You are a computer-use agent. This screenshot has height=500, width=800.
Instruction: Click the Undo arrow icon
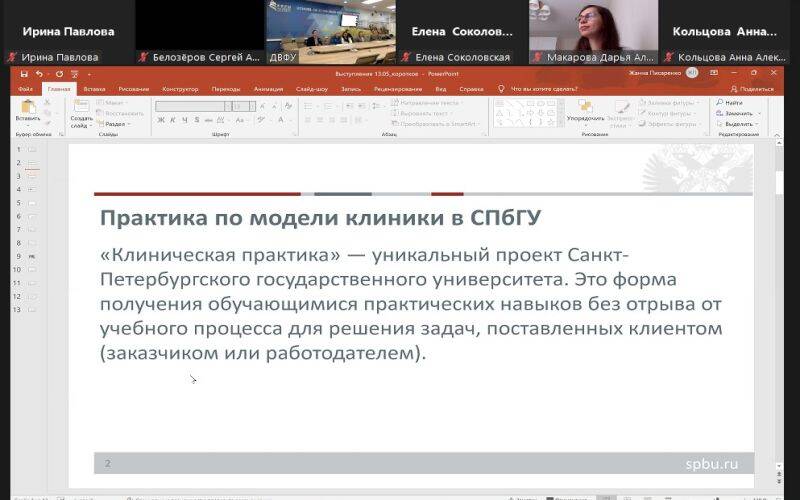click(39, 74)
